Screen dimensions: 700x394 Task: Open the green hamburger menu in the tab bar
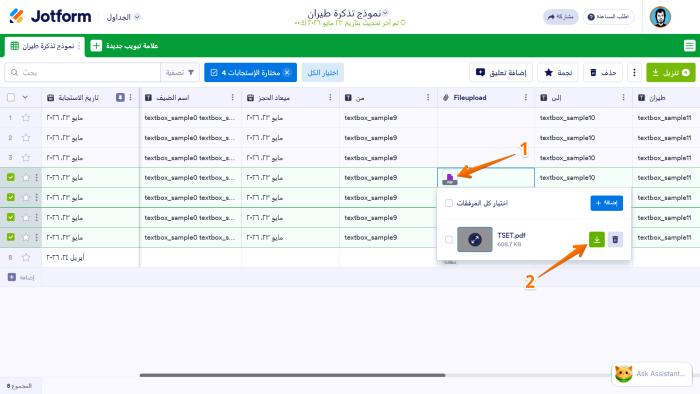[x=689, y=46]
